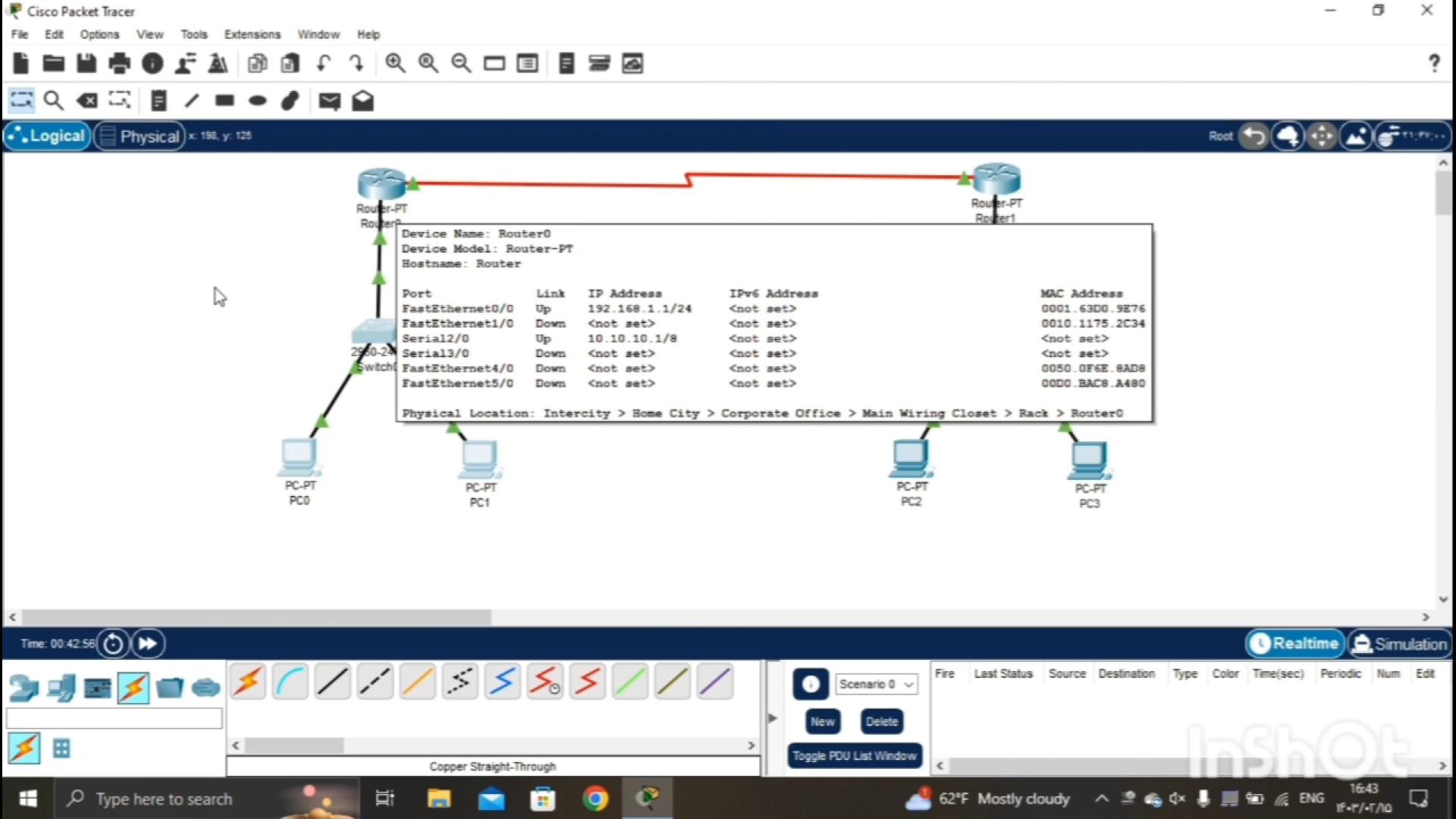This screenshot has width=1456, height=819.
Task: Select the Inspect magnifier tool
Action: pyautogui.click(x=54, y=101)
